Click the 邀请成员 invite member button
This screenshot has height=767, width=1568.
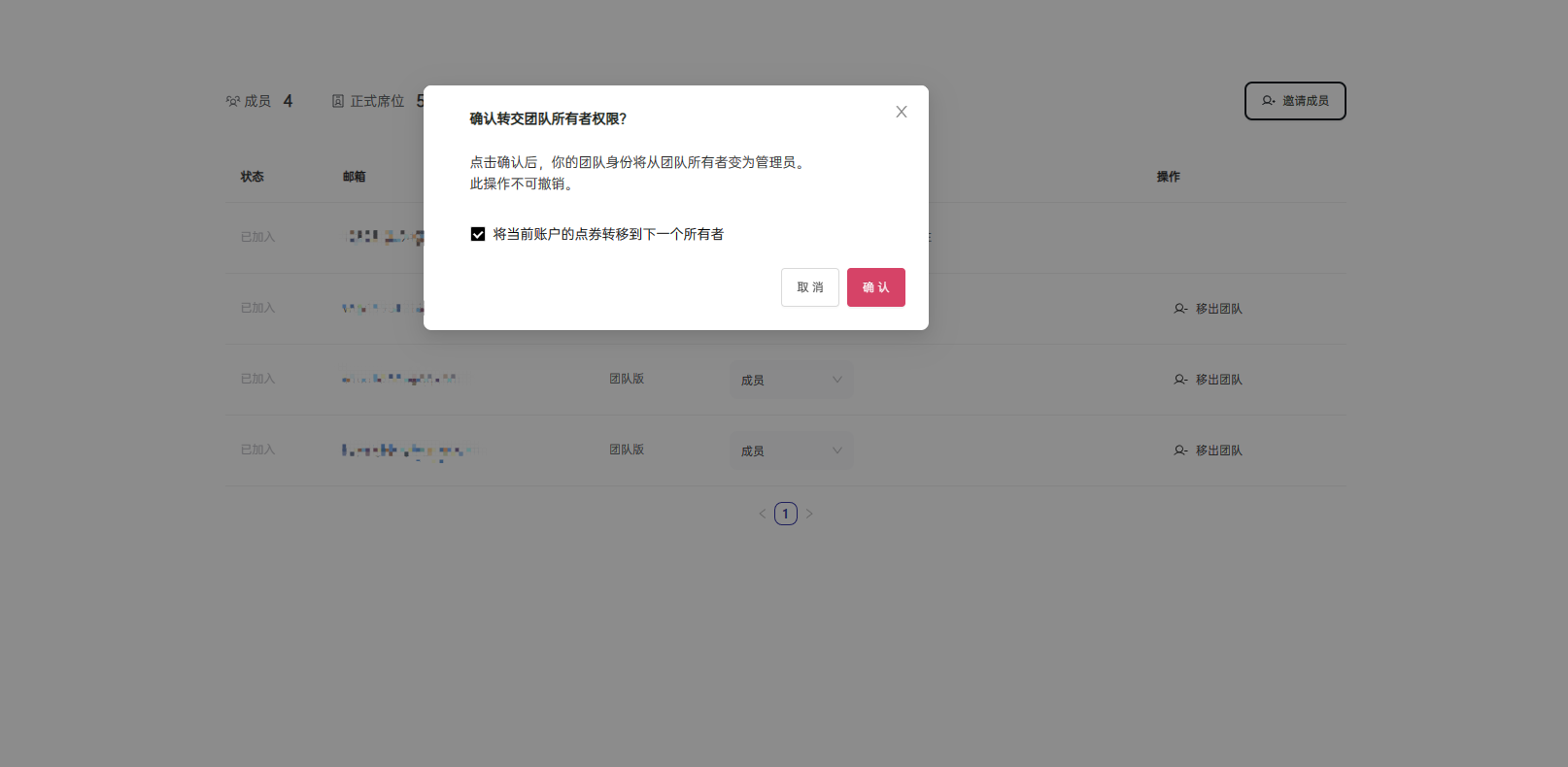pyautogui.click(x=1295, y=101)
